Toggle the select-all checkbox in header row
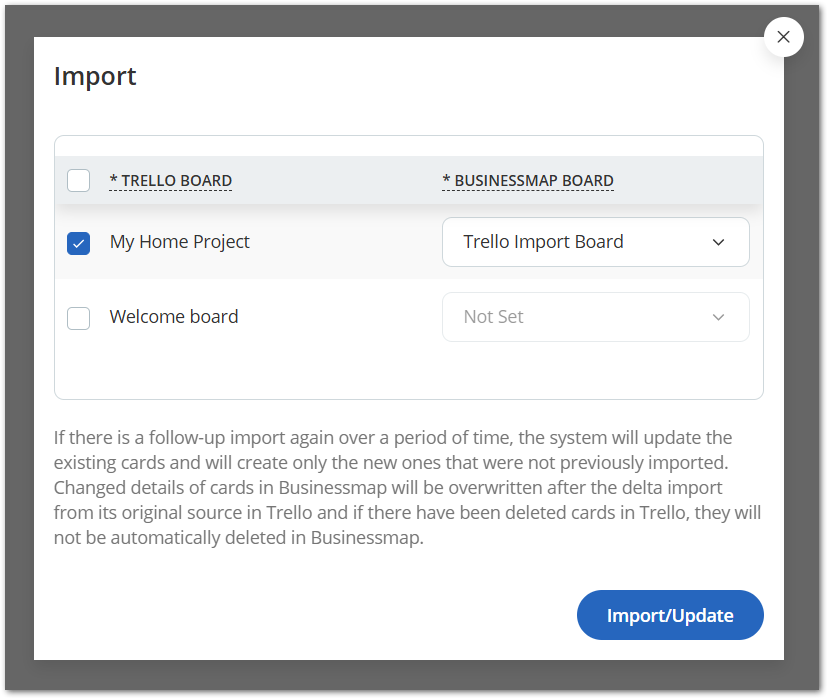 (x=78, y=181)
